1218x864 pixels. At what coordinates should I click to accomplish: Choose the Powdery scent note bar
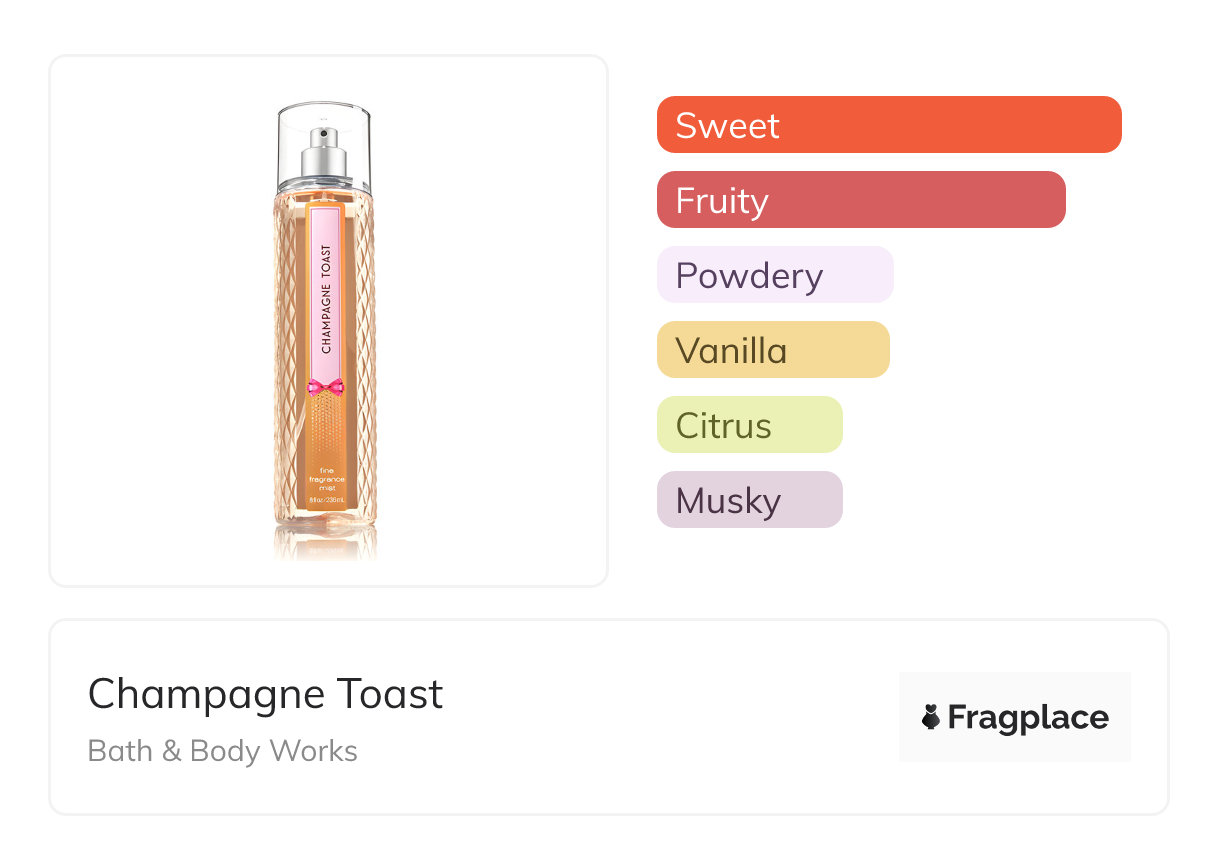click(x=774, y=275)
